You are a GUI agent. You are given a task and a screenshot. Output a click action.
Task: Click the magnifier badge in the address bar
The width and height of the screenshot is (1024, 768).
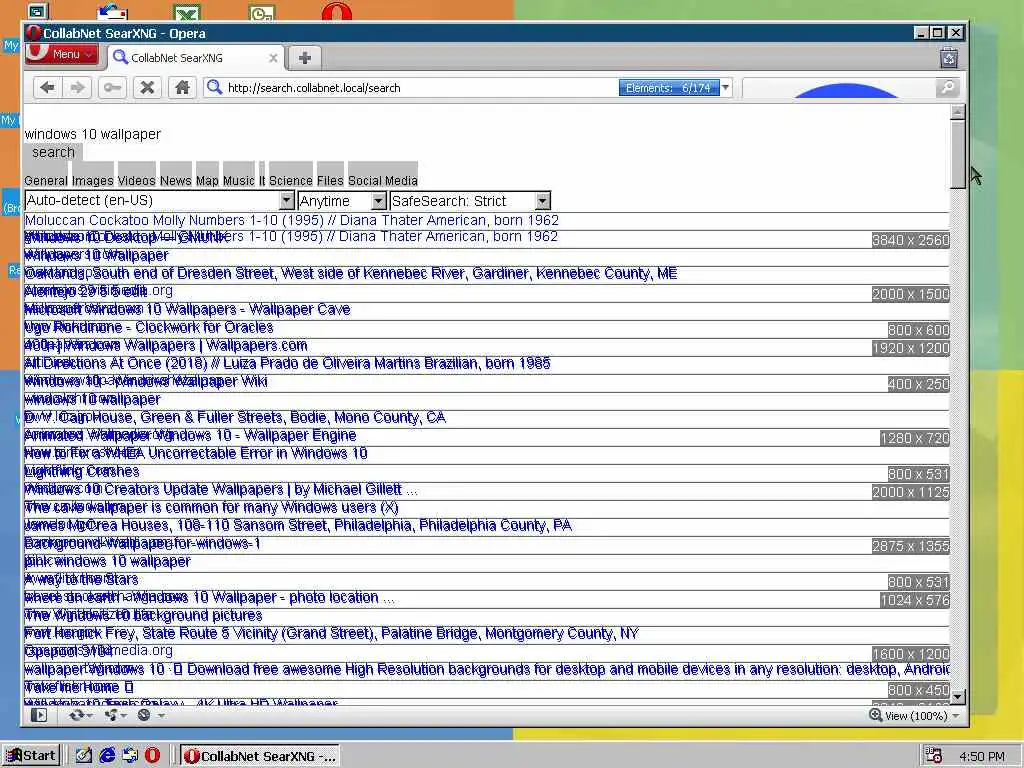214,87
